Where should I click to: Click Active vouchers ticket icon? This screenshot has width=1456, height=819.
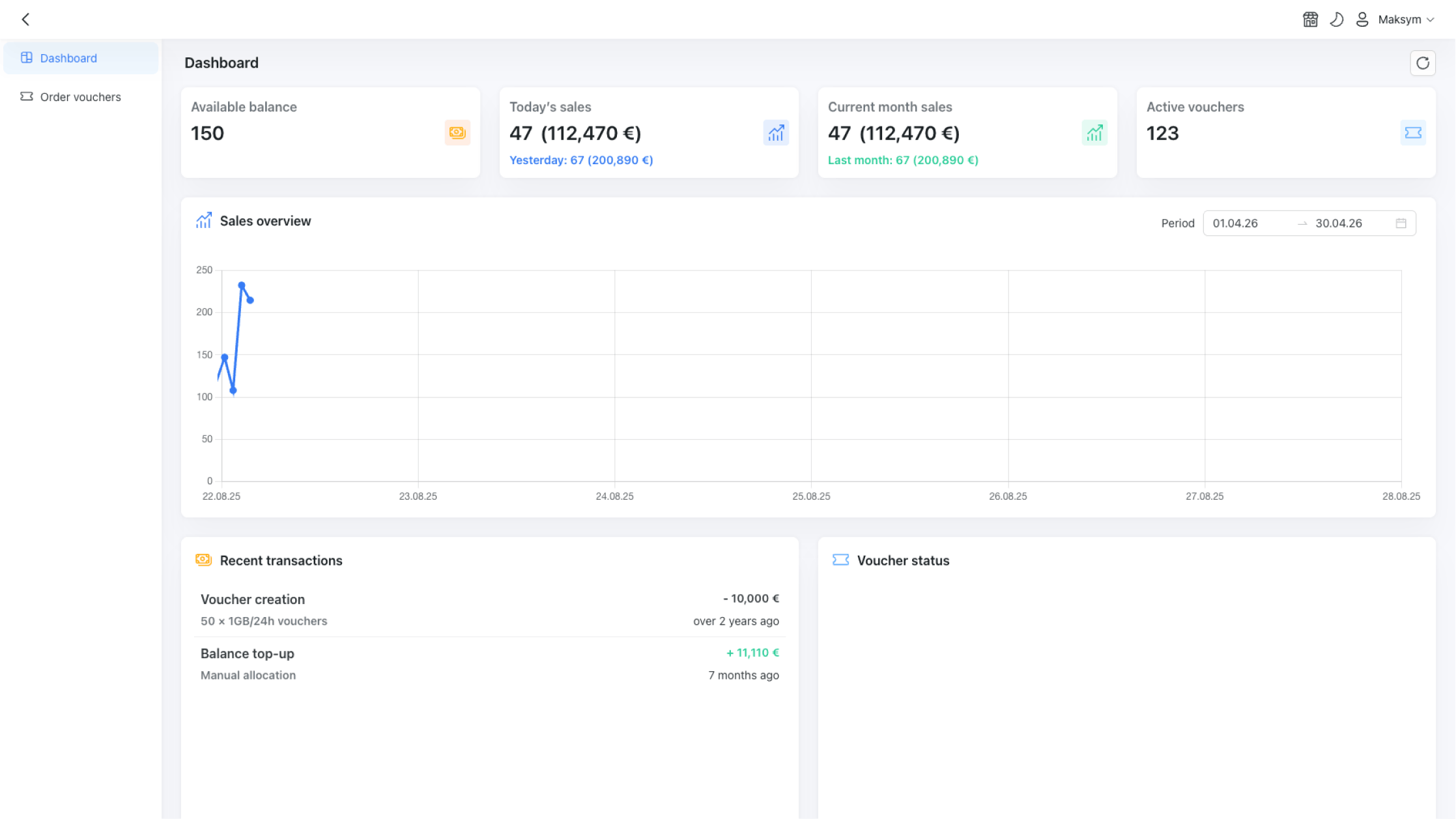coord(1413,133)
